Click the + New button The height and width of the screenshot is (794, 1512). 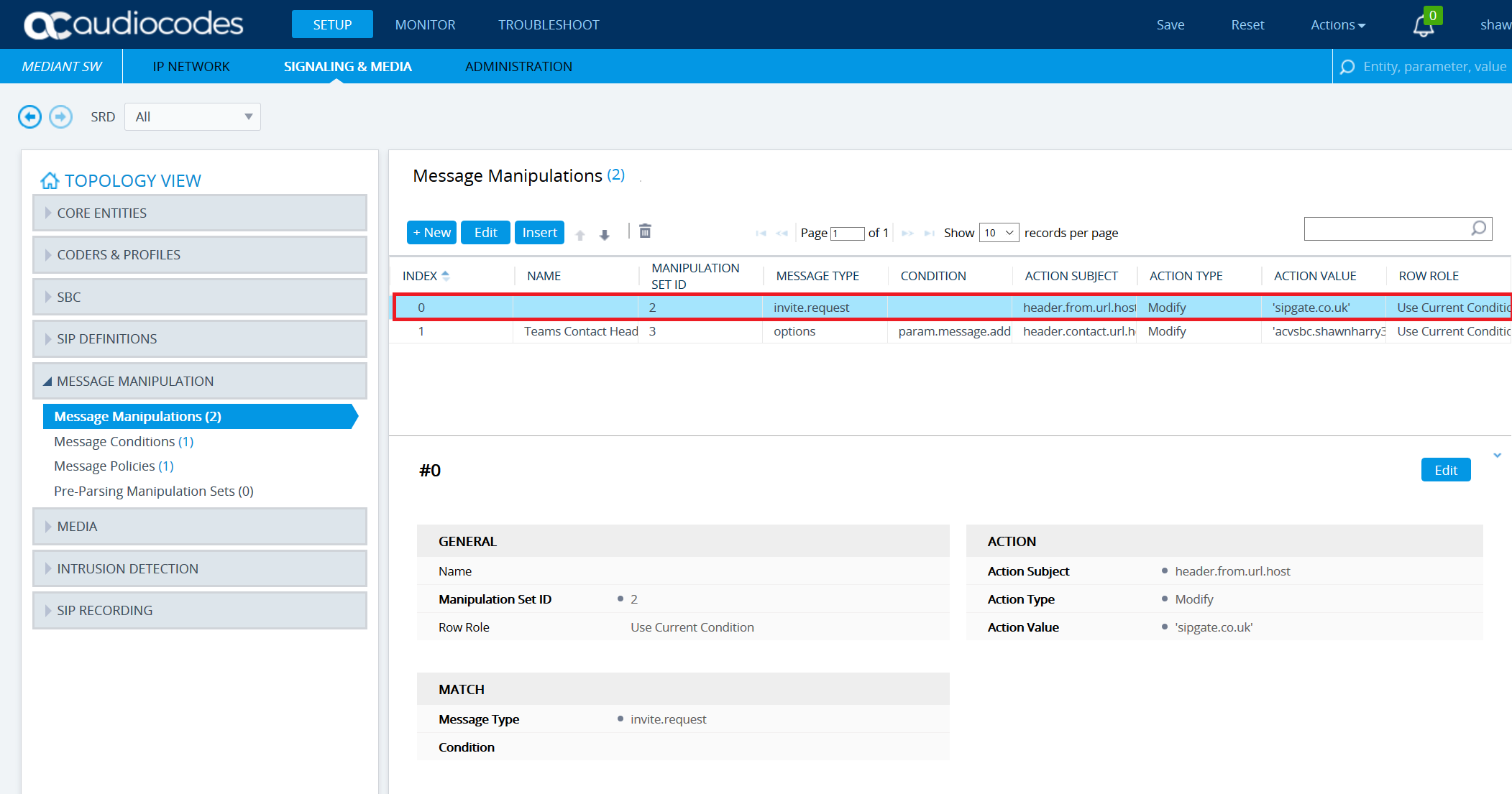coord(431,233)
